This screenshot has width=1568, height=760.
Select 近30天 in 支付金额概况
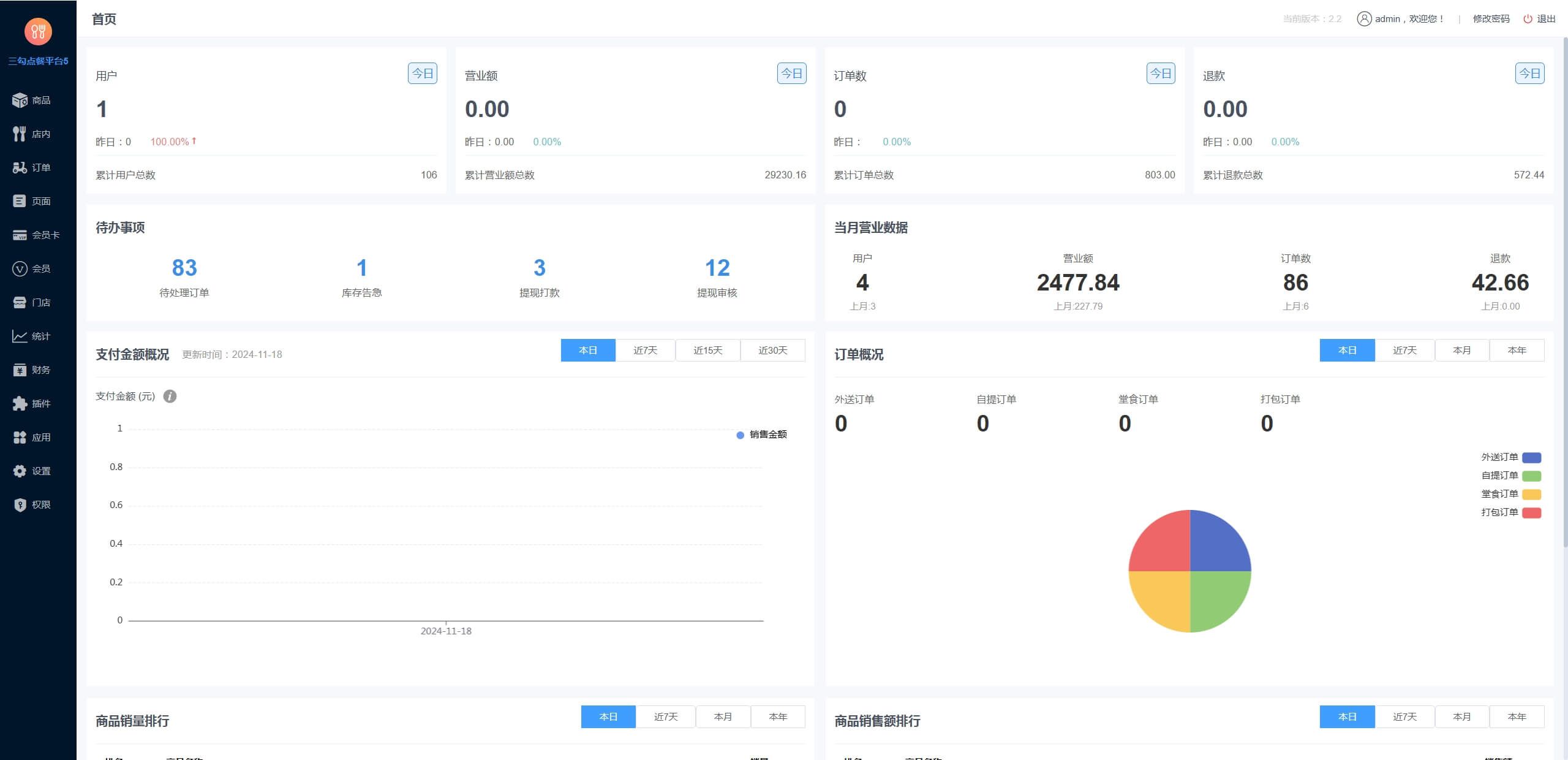(773, 350)
